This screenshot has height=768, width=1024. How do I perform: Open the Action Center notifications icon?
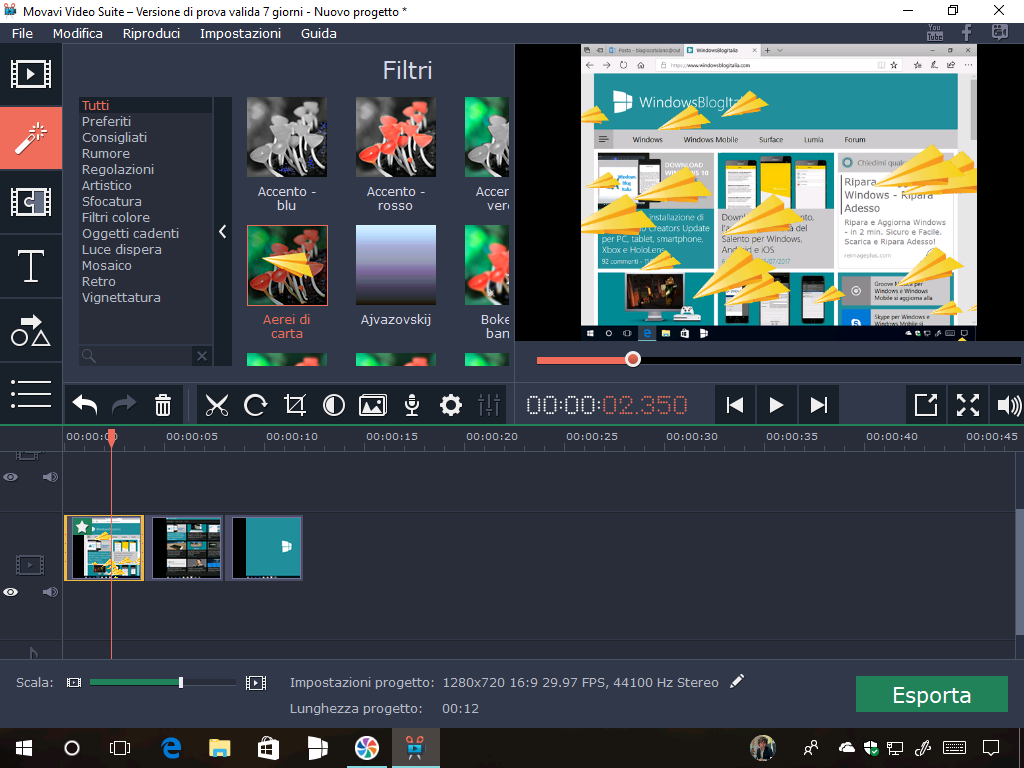point(991,748)
